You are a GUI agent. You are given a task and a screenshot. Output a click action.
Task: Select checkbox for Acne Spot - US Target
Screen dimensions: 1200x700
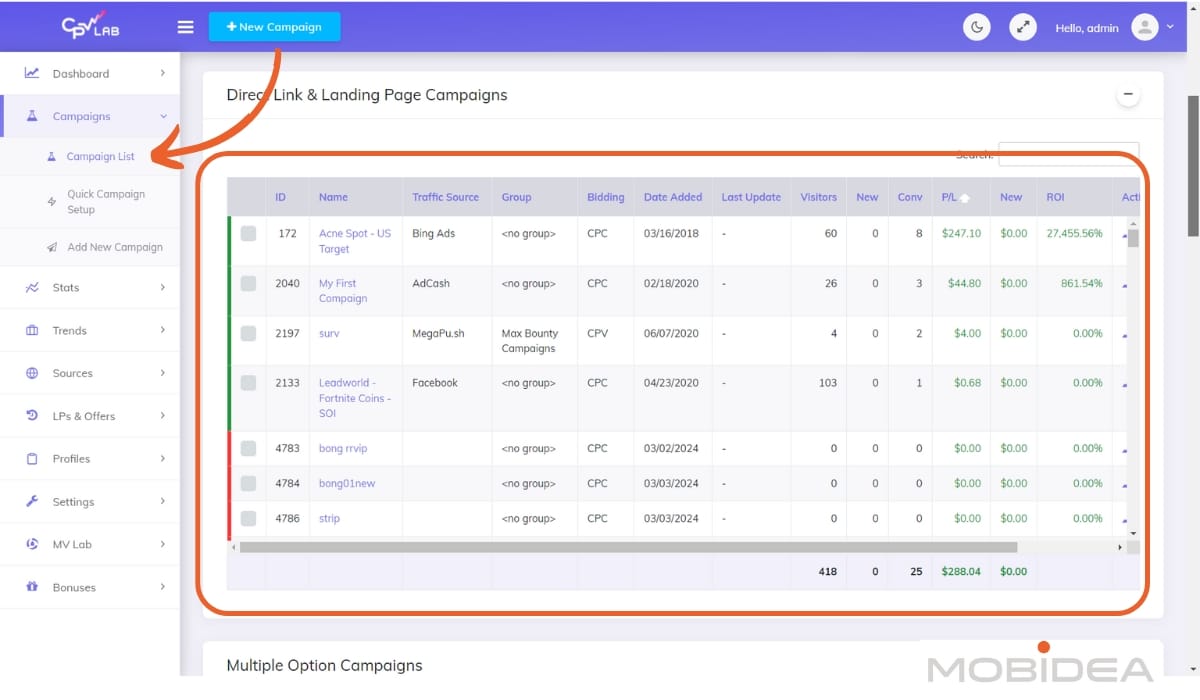pos(248,233)
